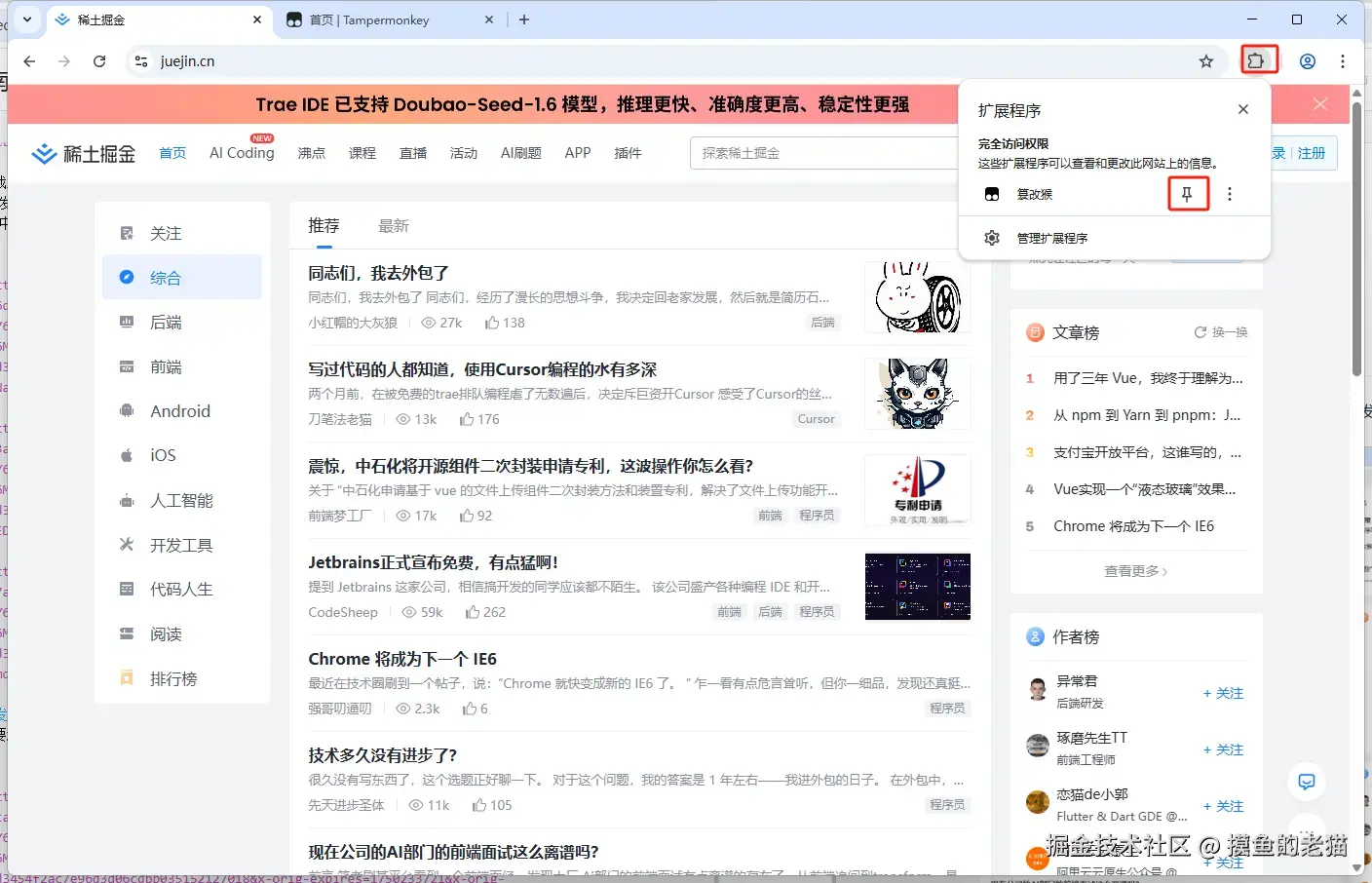Reload the juejin.cn page
Image resolution: width=1372 pixels, height=883 pixels.
pyautogui.click(x=99, y=61)
